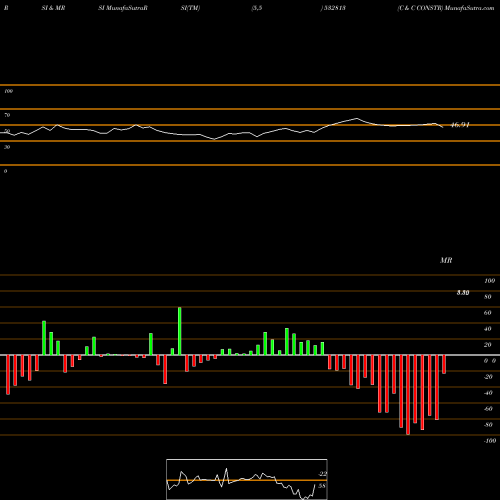Viewport: 500px width, 500px height.
Task: Click the SI(TM) header text
Action: (190, 8)
